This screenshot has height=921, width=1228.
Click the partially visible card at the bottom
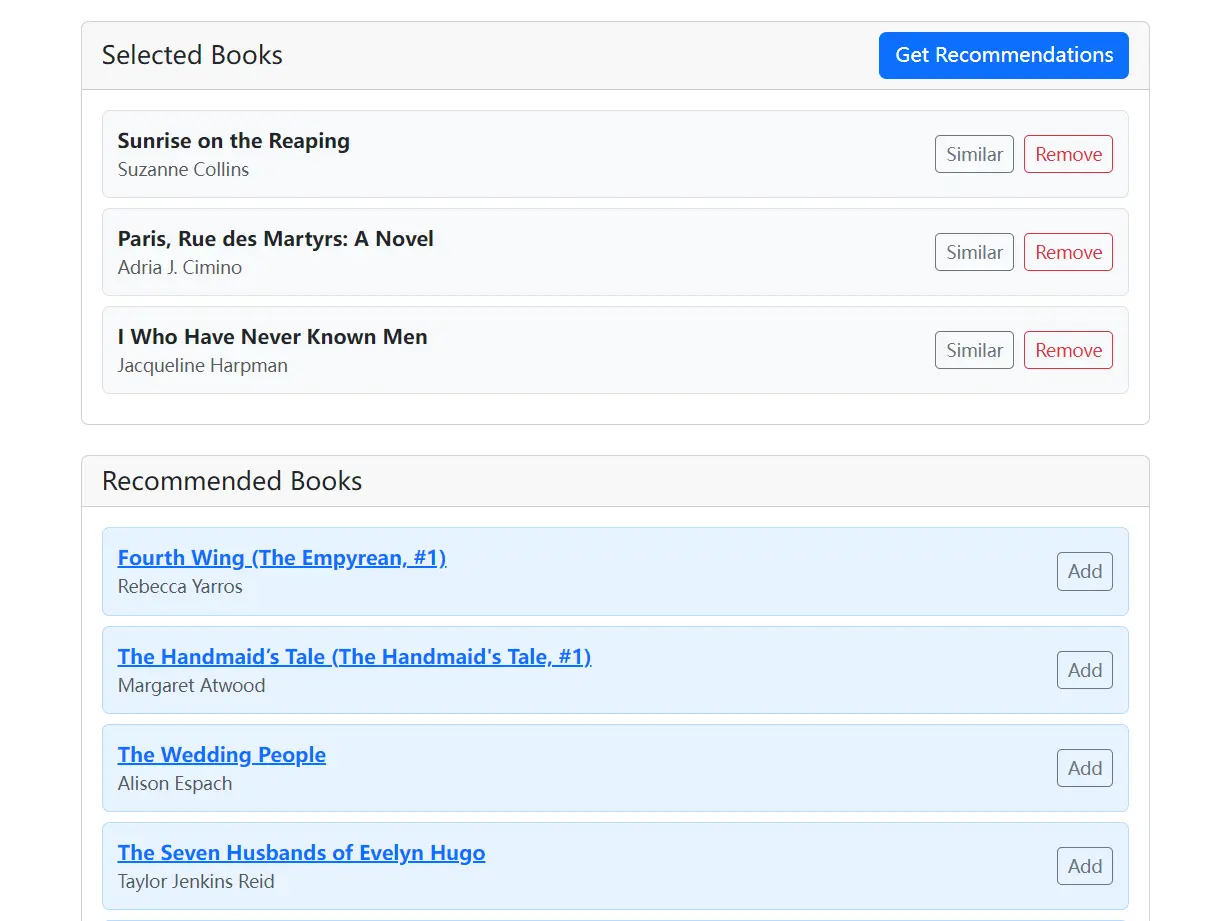click(x=614, y=917)
